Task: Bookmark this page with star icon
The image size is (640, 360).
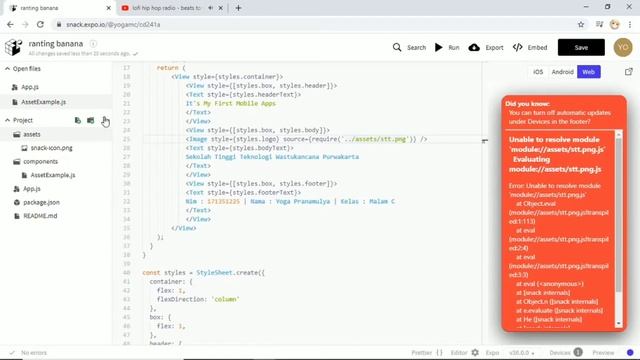Action: click(581, 24)
